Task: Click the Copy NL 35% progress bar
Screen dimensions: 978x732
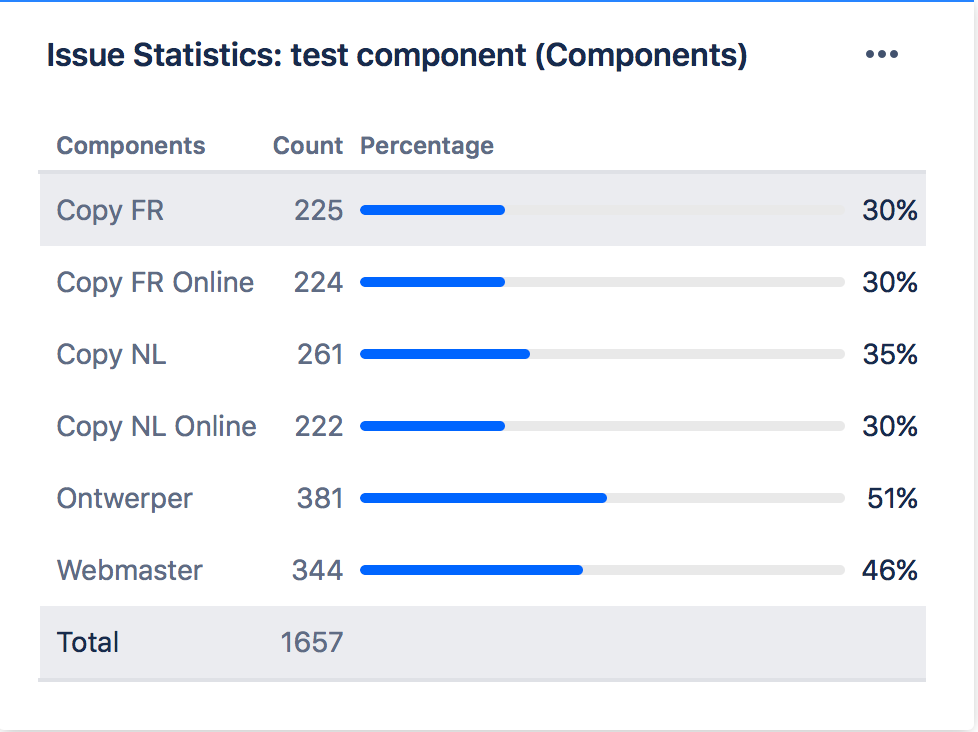Action: coord(603,354)
